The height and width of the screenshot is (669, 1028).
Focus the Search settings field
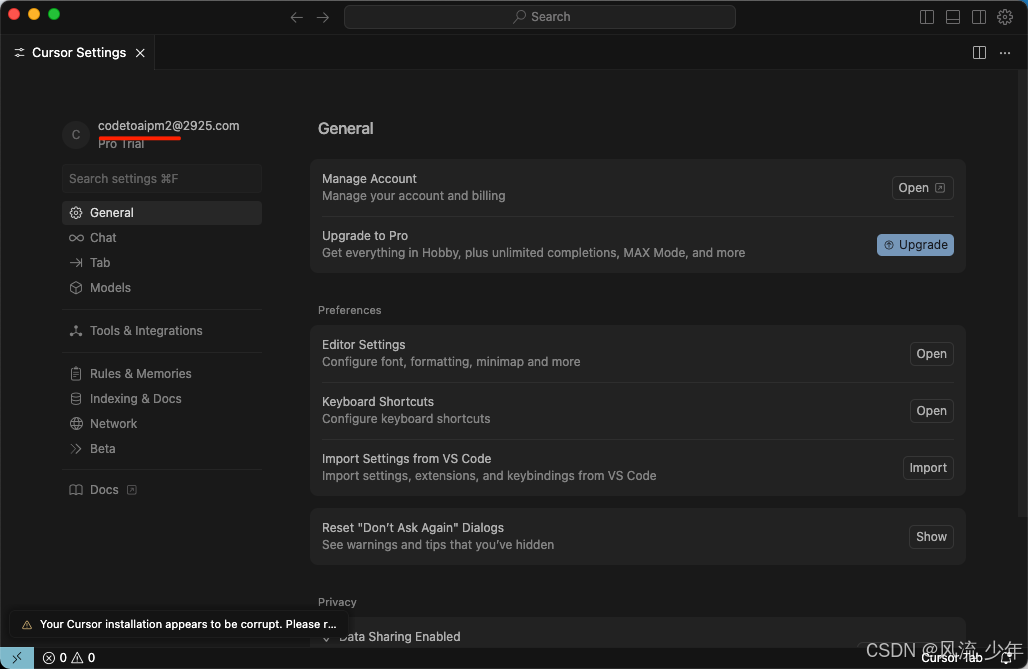point(162,178)
